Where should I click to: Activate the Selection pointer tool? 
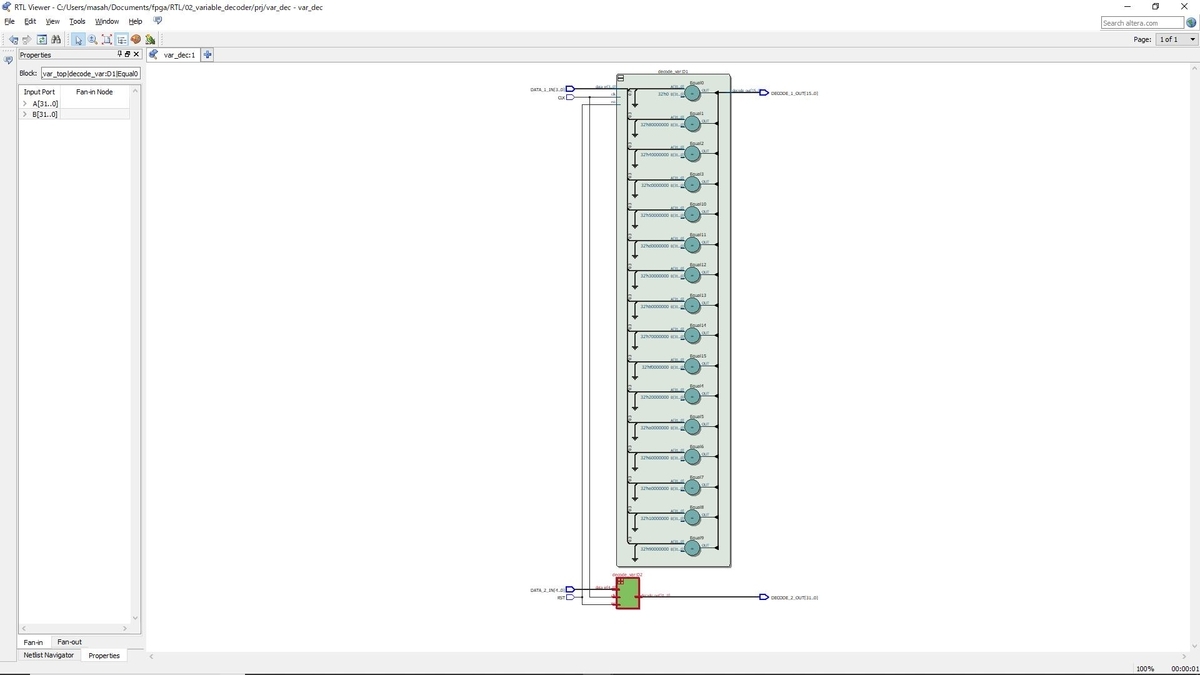[78, 39]
